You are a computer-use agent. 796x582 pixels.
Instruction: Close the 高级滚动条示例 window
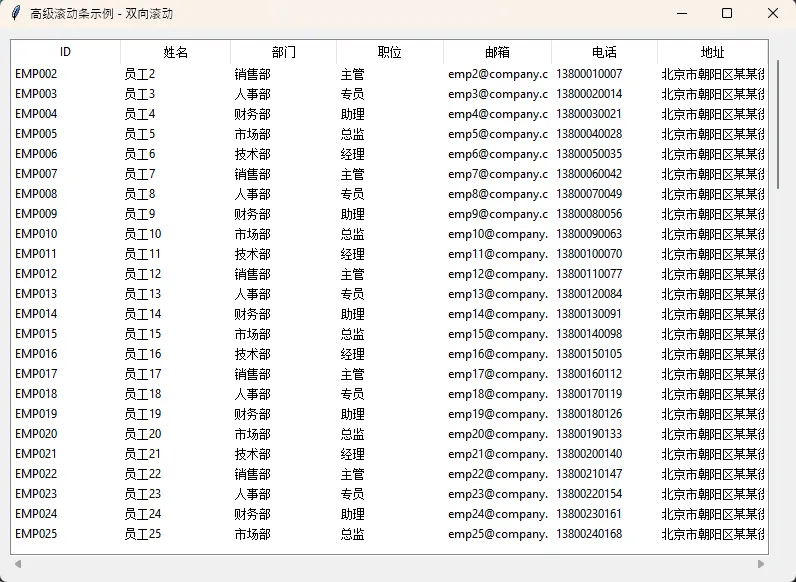click(x=773, y=14)
